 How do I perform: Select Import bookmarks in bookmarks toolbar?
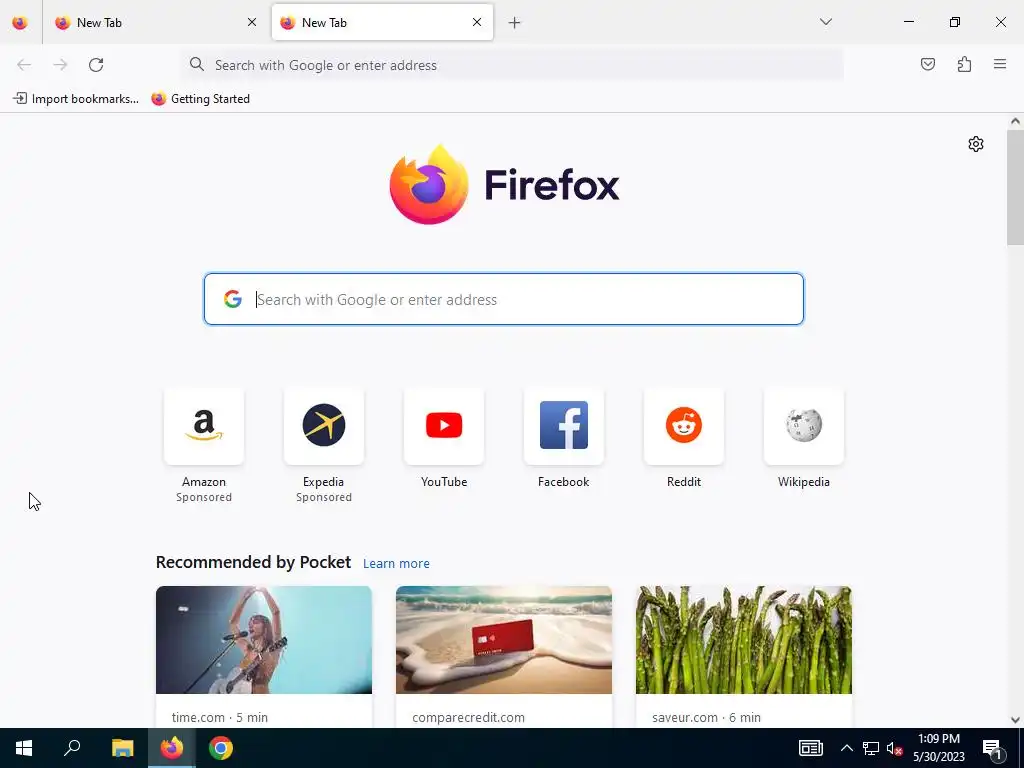coord(76,99)
